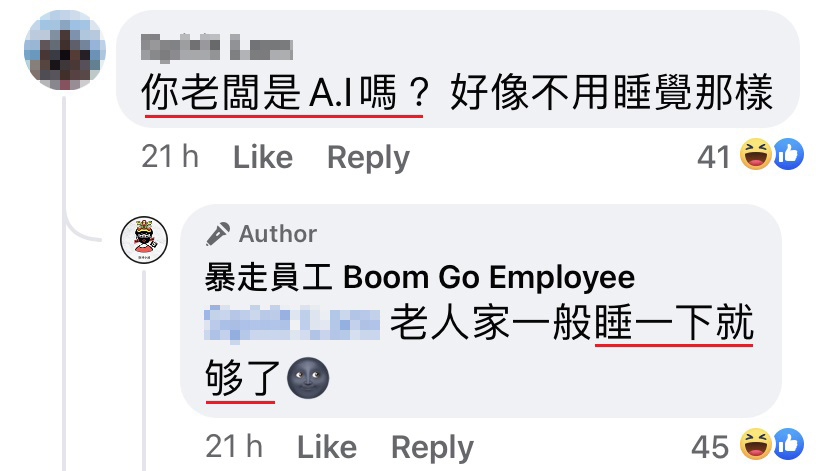The image size is (828, 471).
Task: View the thumbs-up reaction on top comment
Action: coord(788,154)
